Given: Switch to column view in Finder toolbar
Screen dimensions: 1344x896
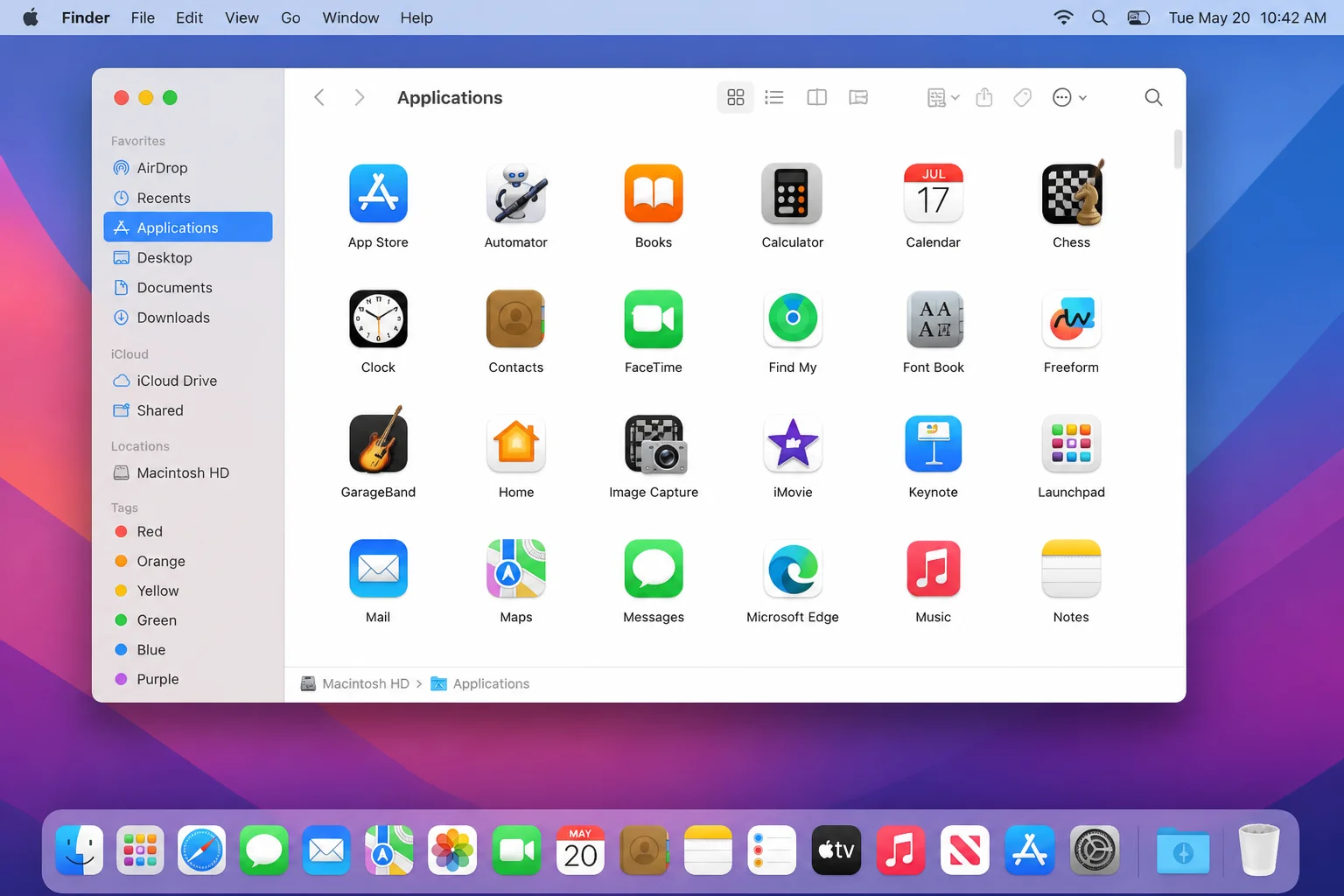Looking at the screenshot, I should coord(816,97).
